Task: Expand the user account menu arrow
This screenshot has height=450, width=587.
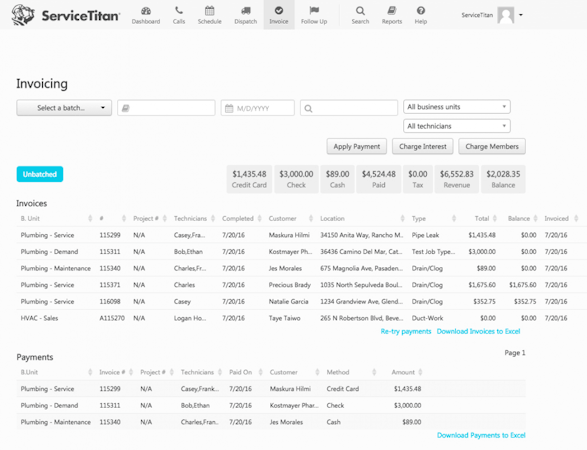Action: point(521,15)
